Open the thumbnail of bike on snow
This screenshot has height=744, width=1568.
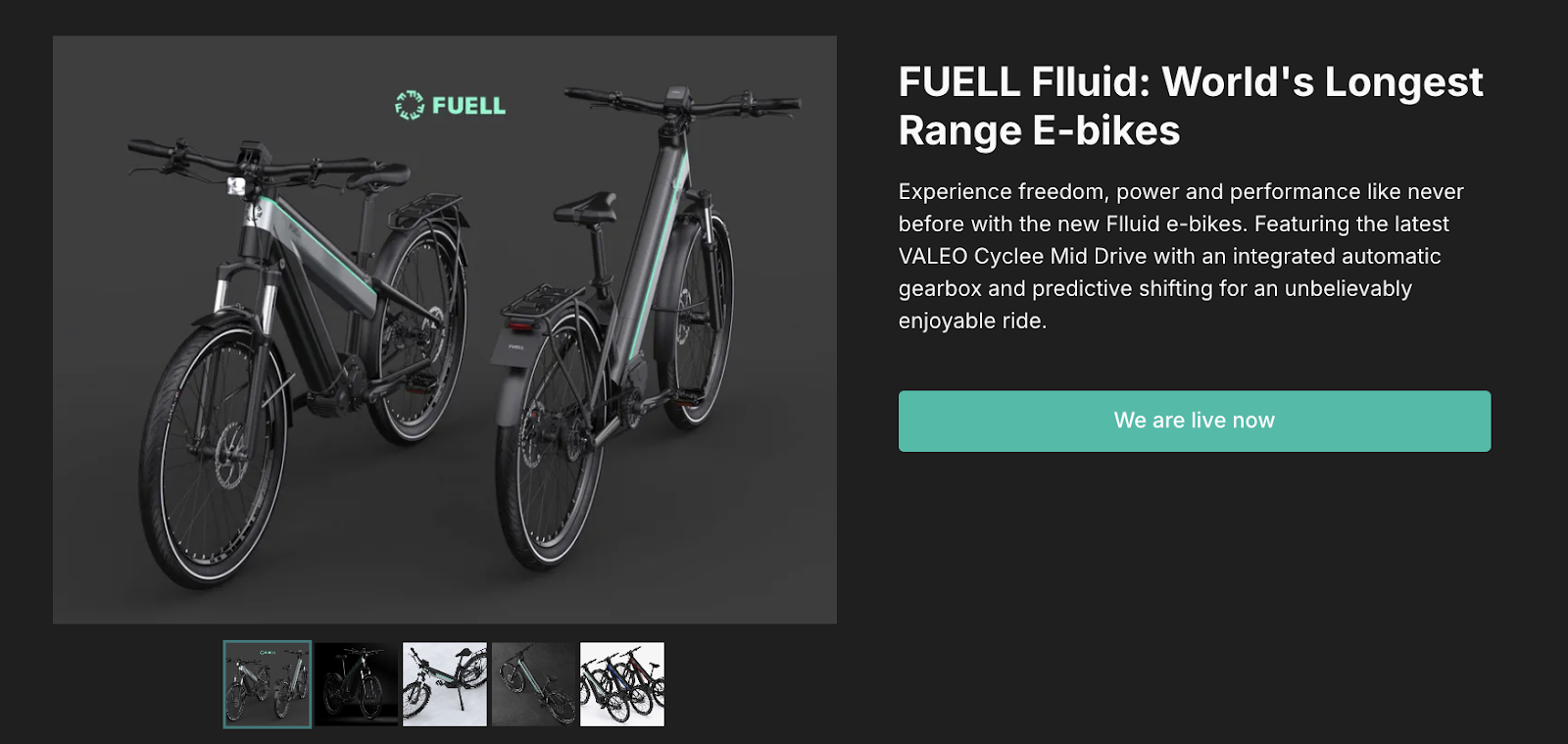(445, 684)
